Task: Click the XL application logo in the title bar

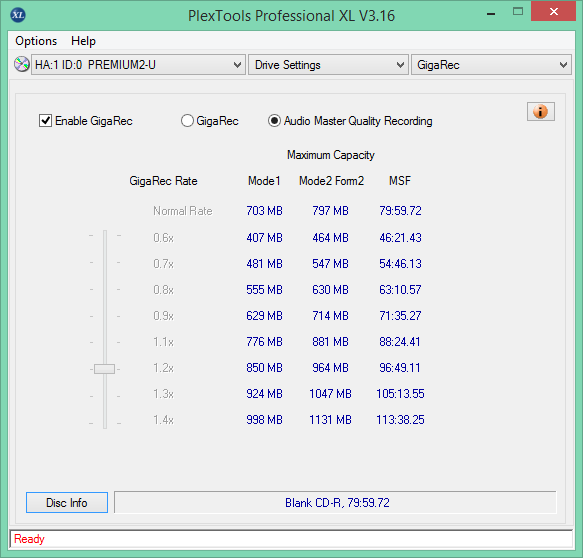Action: 18,15
